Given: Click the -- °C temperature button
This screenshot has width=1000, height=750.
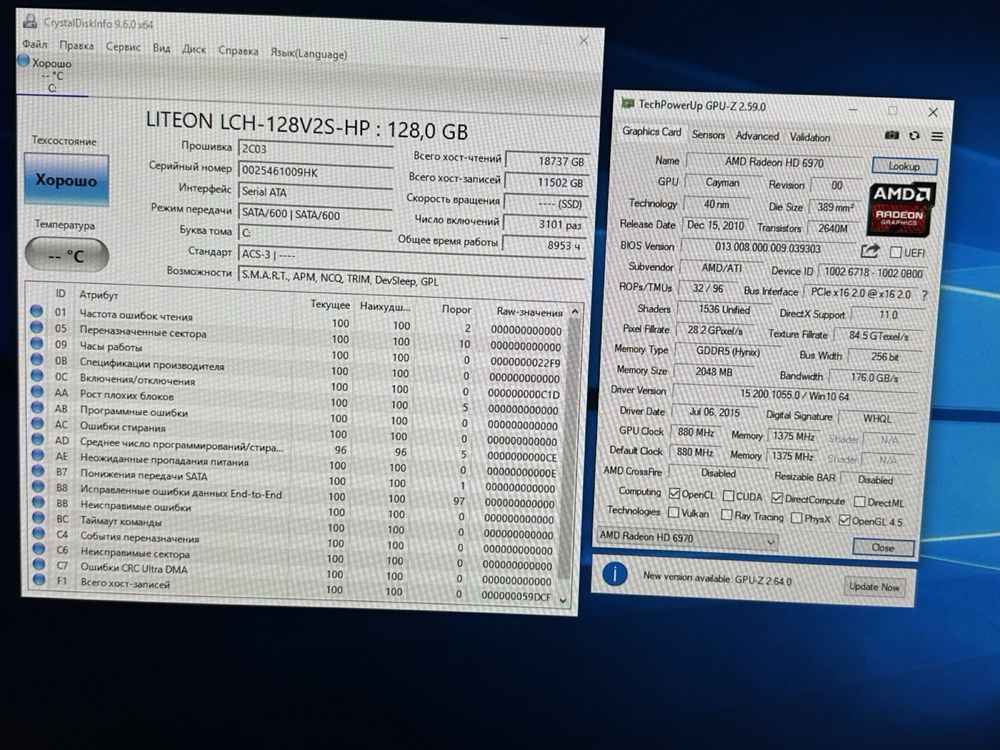Looking at the screenshot, I should [x=66, y=255].
